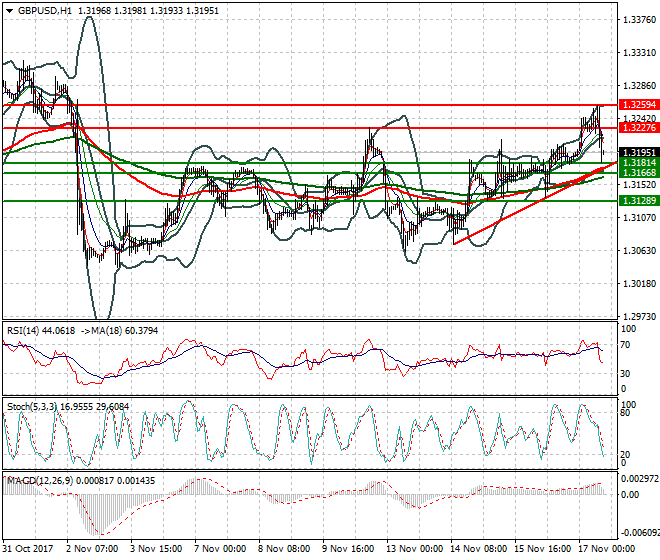
Task: Click the RSI ->MA(18) 60.3794 value
Action: [118, 331]
